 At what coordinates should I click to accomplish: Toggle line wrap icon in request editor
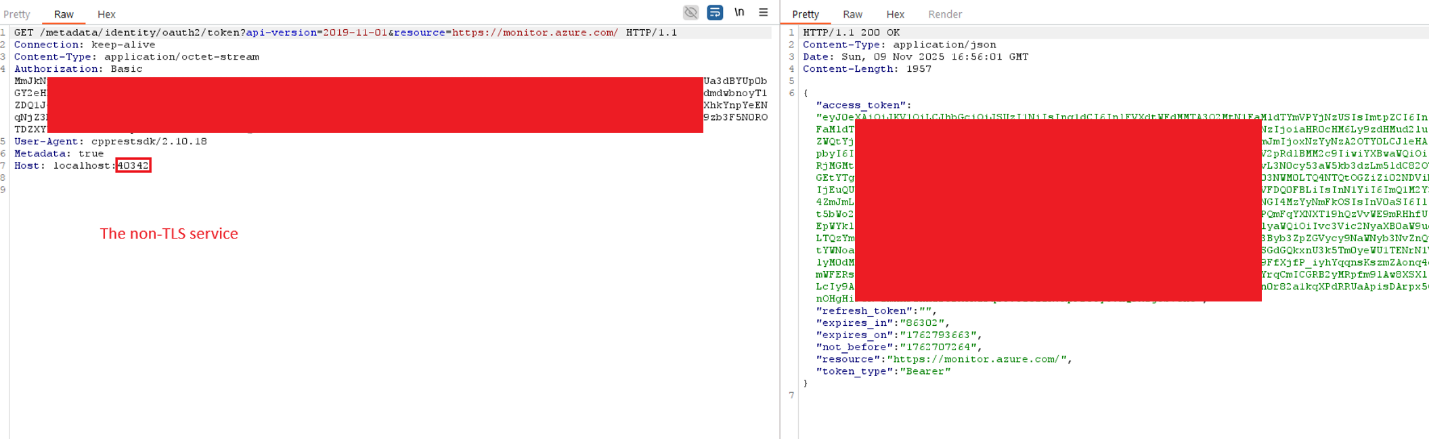(715, 13)
